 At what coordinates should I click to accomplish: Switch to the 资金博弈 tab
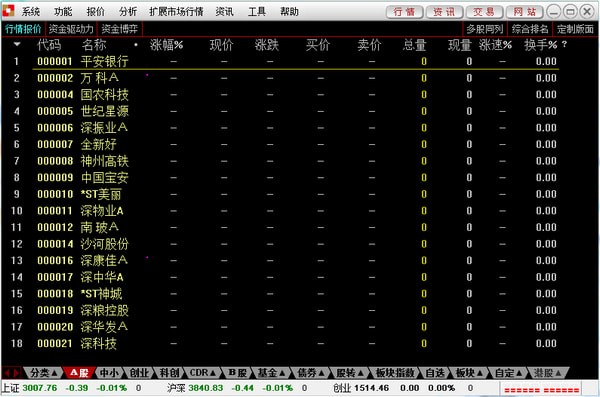tap(119, 29)
